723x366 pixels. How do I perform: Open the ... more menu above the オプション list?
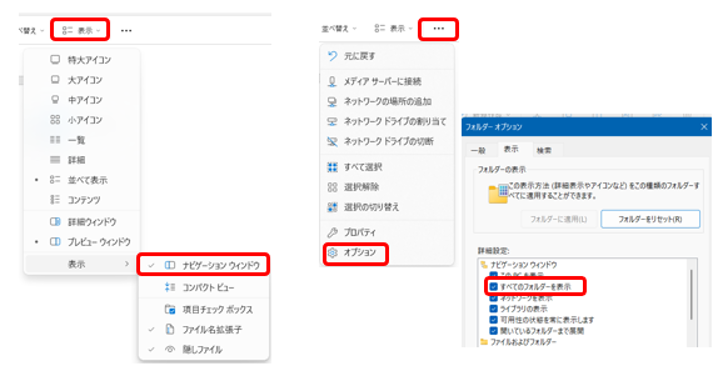tap(439, 29)
